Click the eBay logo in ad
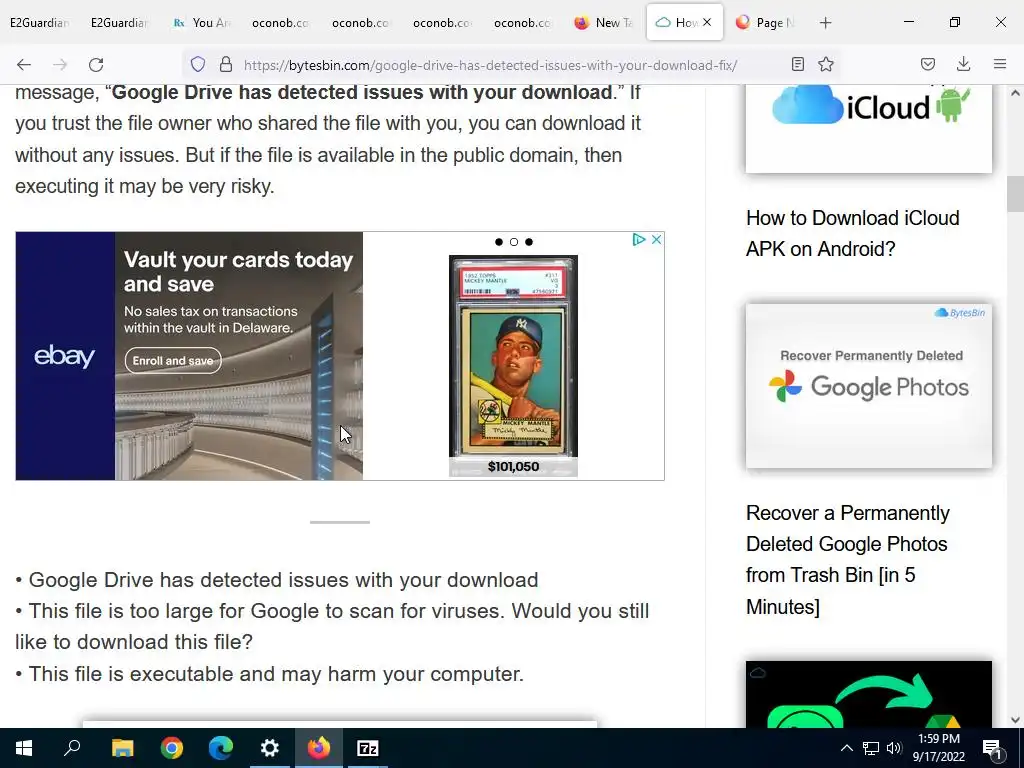Viewport: 1024px width, 768px height. point(65,356)
